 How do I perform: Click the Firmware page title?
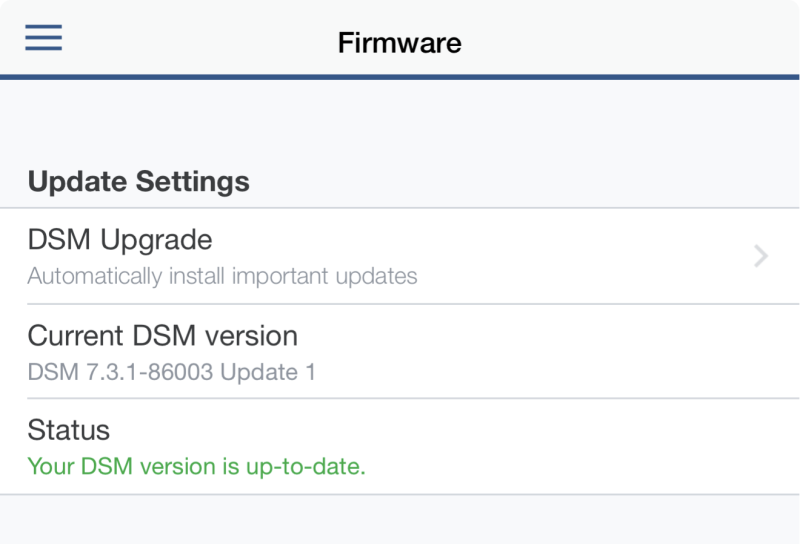point(399,43)
